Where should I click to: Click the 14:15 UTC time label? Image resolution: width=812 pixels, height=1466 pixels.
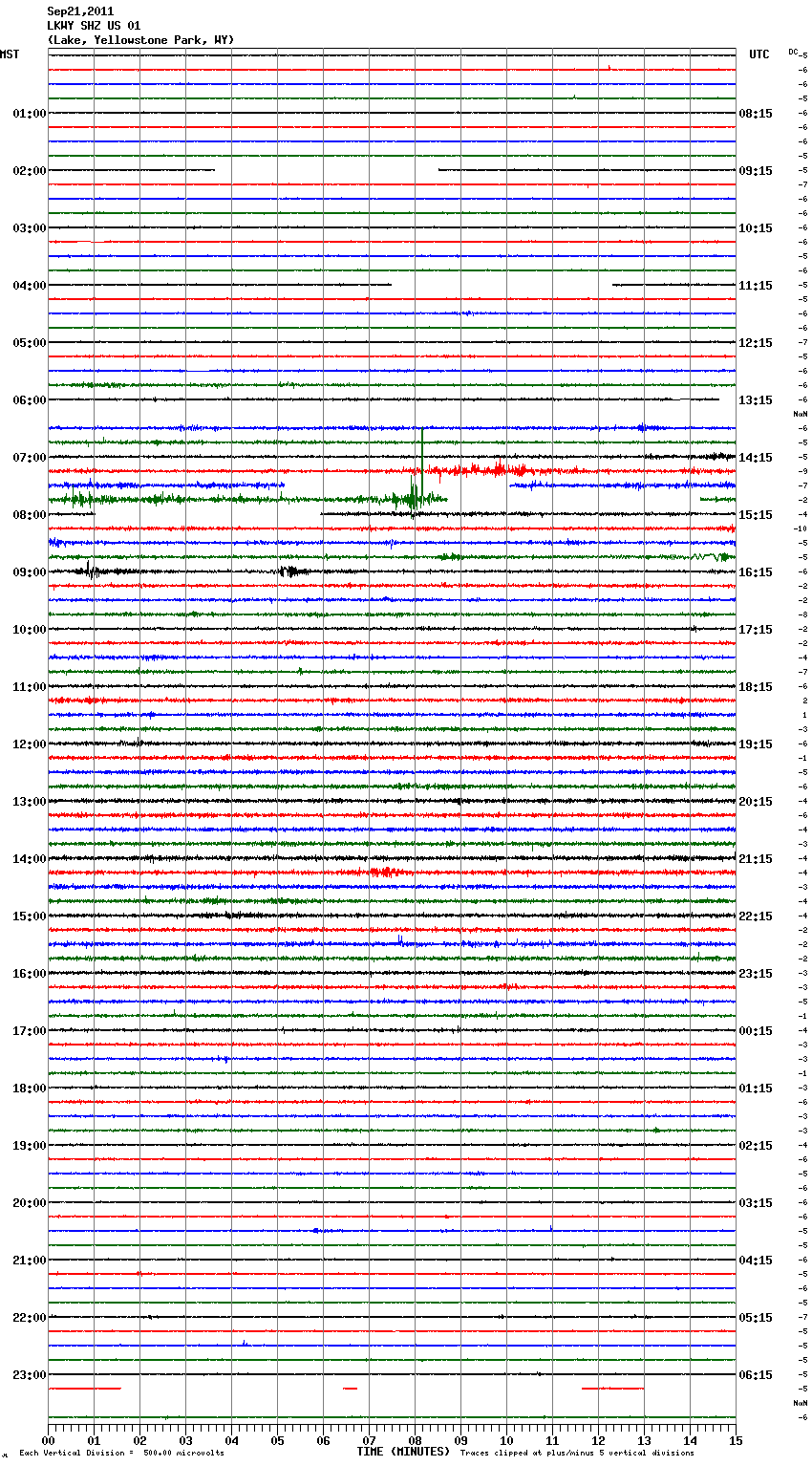[x=756, y=458]
